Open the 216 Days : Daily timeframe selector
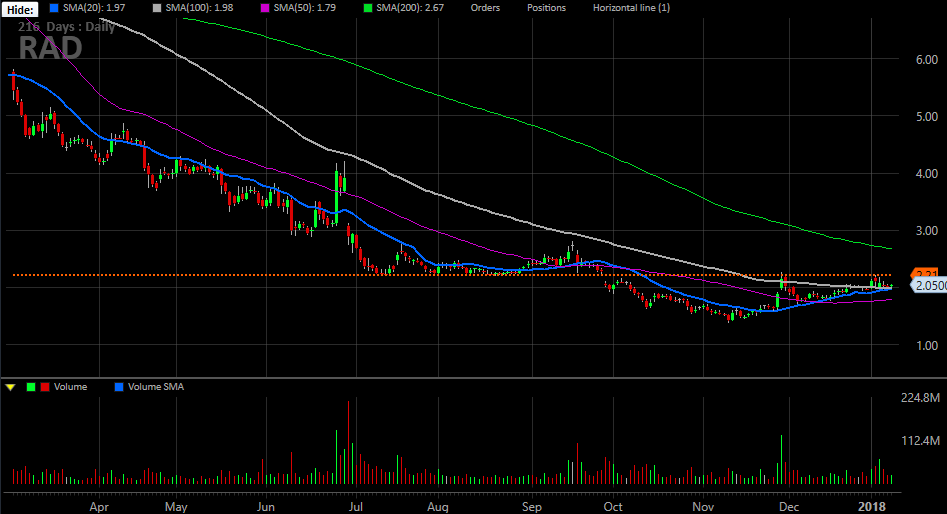The image size is (947, 514). (66, 27)
